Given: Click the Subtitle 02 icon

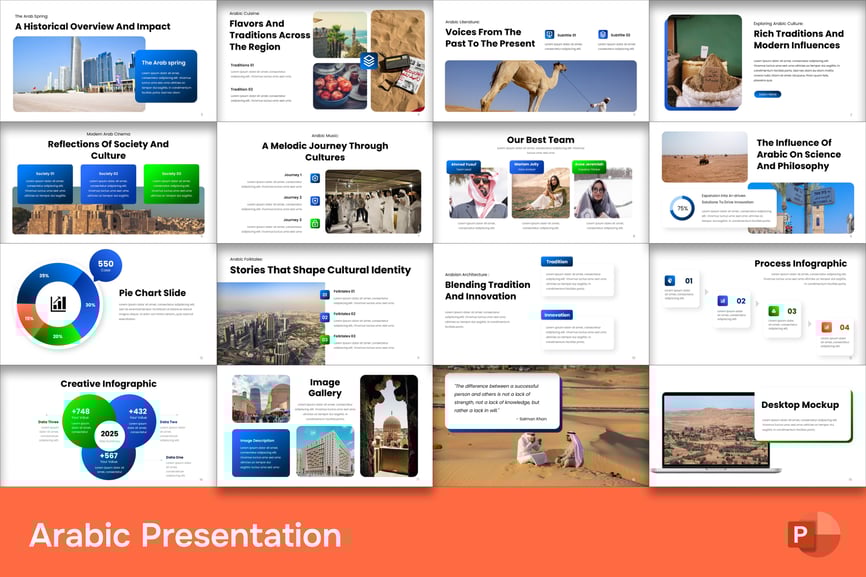Looking at the screenshot, I should [x=603, y=34].
